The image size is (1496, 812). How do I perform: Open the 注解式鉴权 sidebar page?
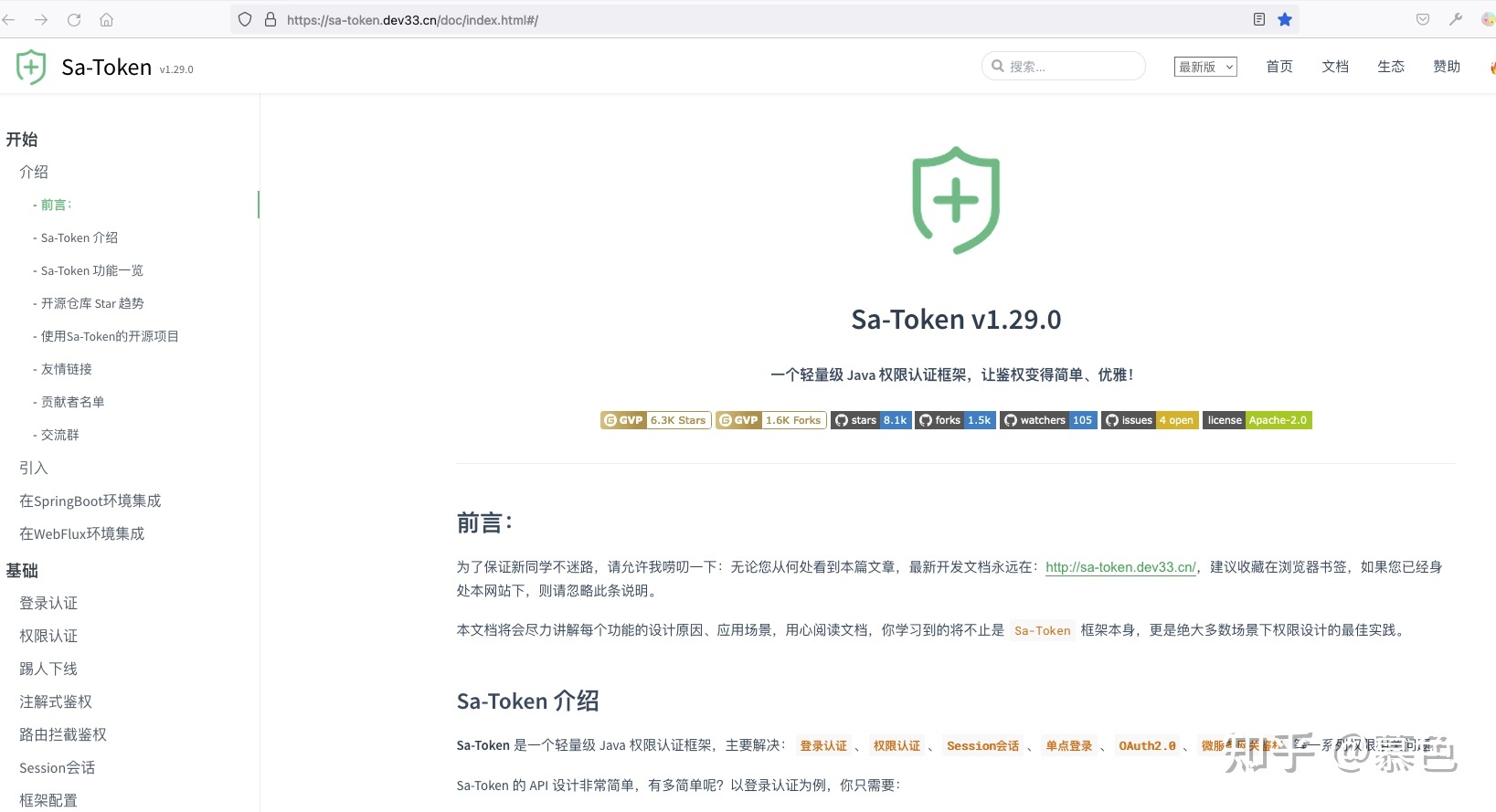coord(56,701)
